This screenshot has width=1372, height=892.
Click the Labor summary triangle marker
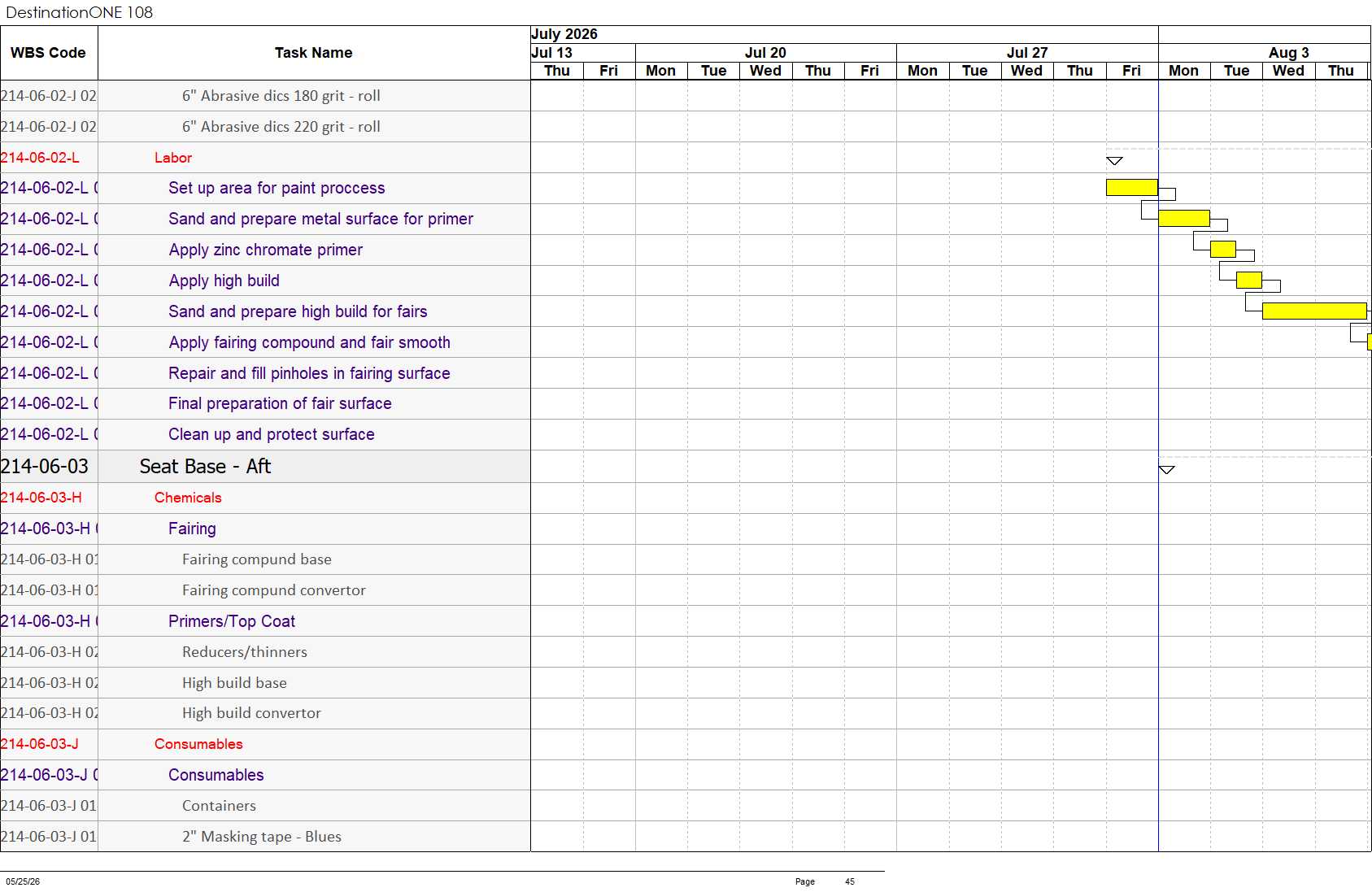1114,161
